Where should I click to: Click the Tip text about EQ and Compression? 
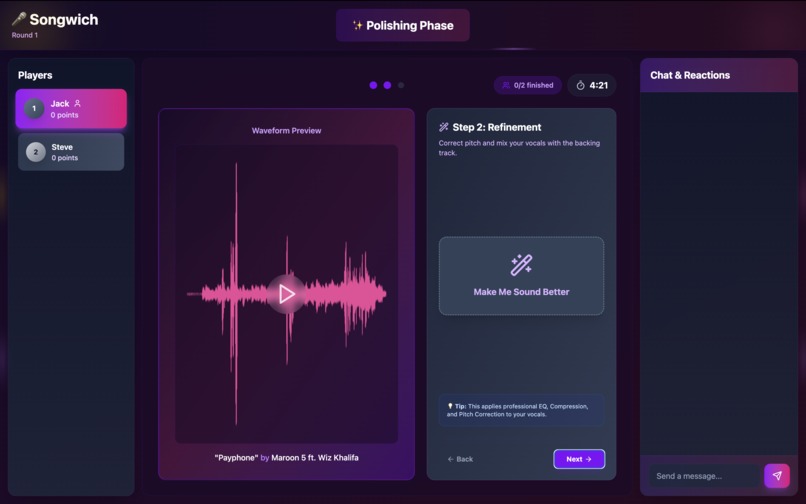(x=517, y=410)
